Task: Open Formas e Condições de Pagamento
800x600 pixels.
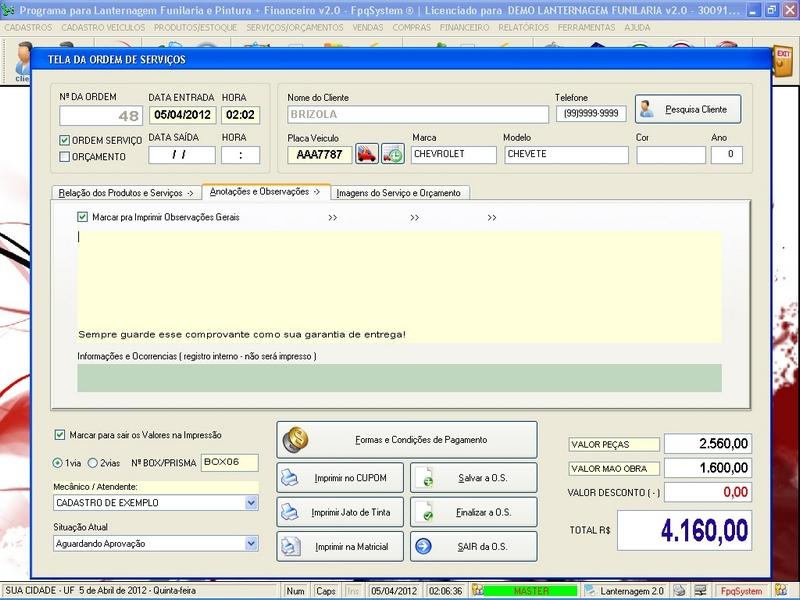Action: 406,439
